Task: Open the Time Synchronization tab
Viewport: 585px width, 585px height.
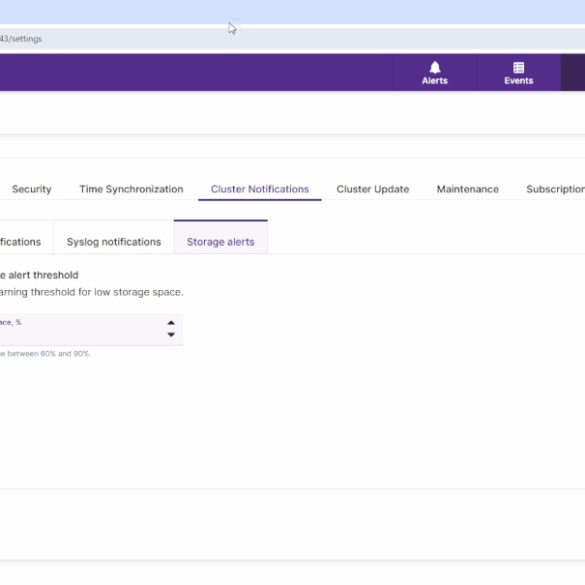Action: coord(131,189)
